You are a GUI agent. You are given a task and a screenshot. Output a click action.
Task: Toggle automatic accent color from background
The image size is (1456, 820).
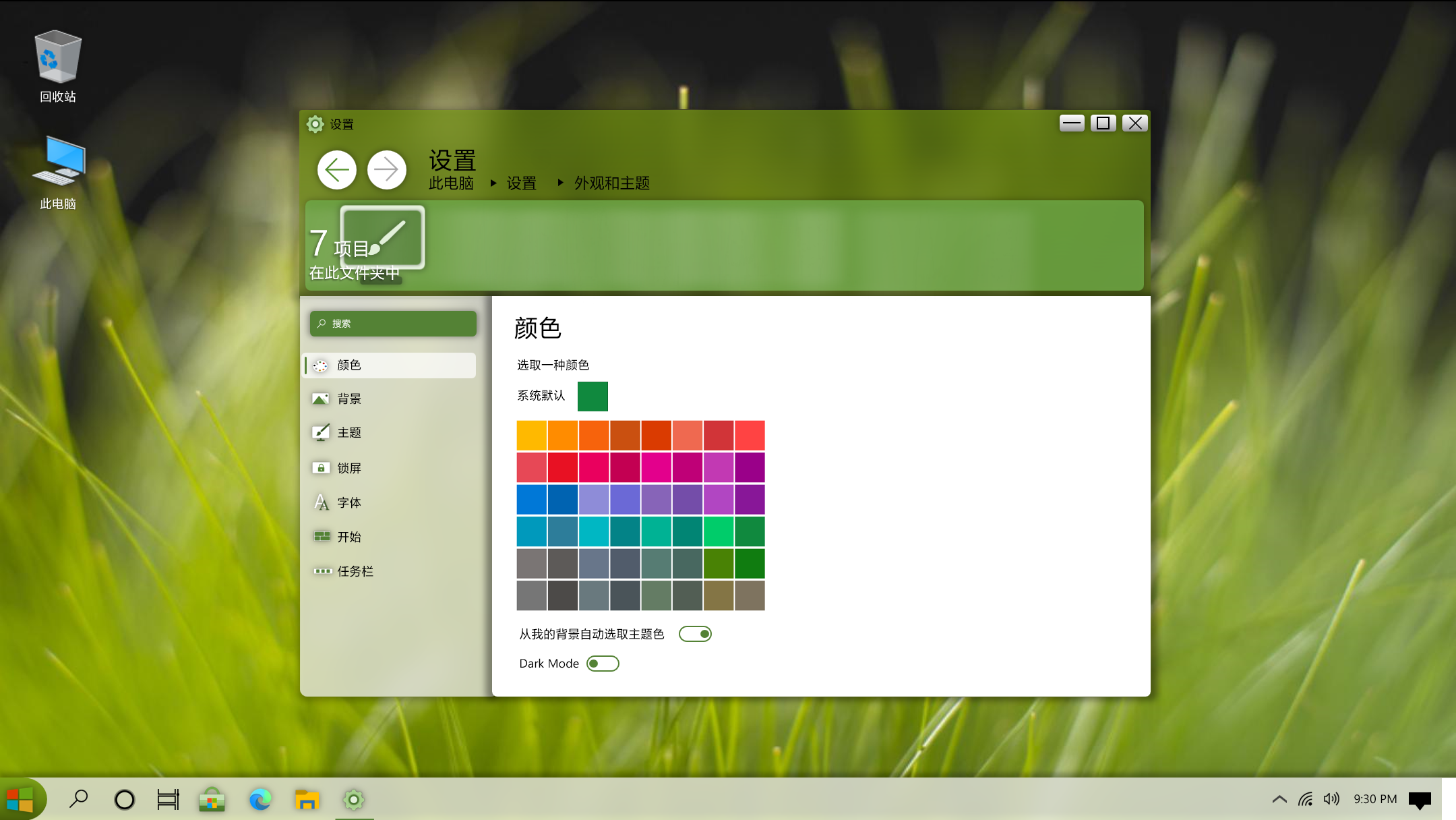coord(695,634)
